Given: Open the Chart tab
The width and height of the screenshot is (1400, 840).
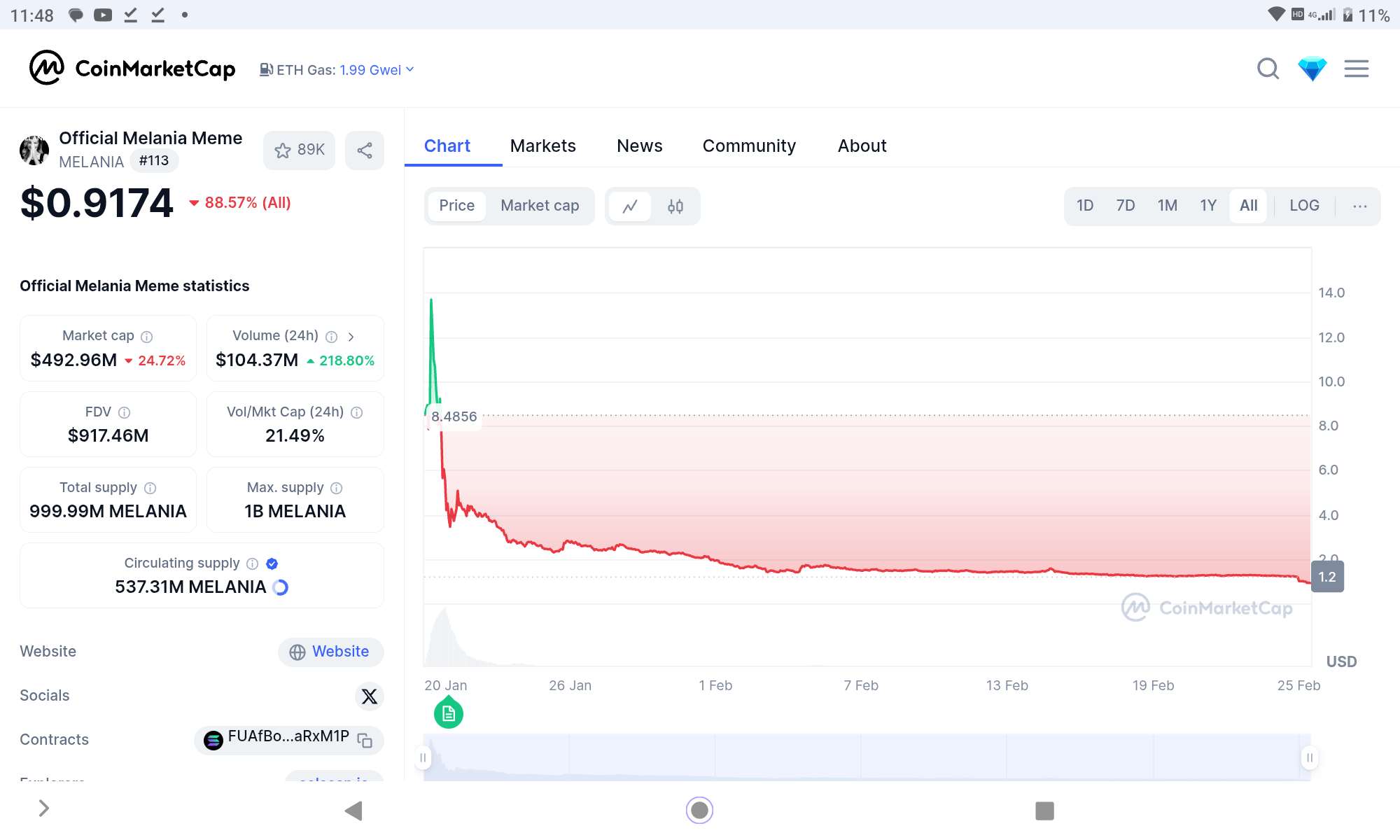Looking at the screenshot, I should click(x=447, y=146).
